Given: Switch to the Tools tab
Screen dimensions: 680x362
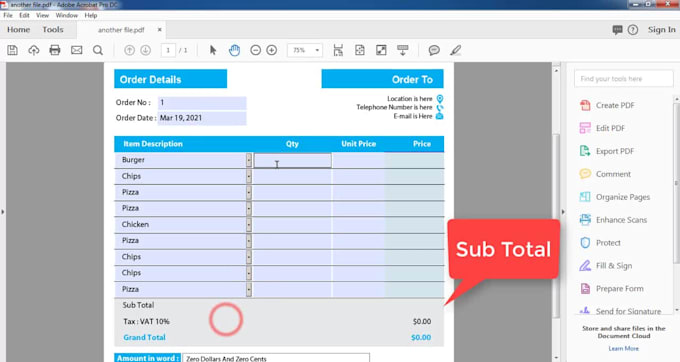Looking at the screenshot, I should (x=53, y=30).
